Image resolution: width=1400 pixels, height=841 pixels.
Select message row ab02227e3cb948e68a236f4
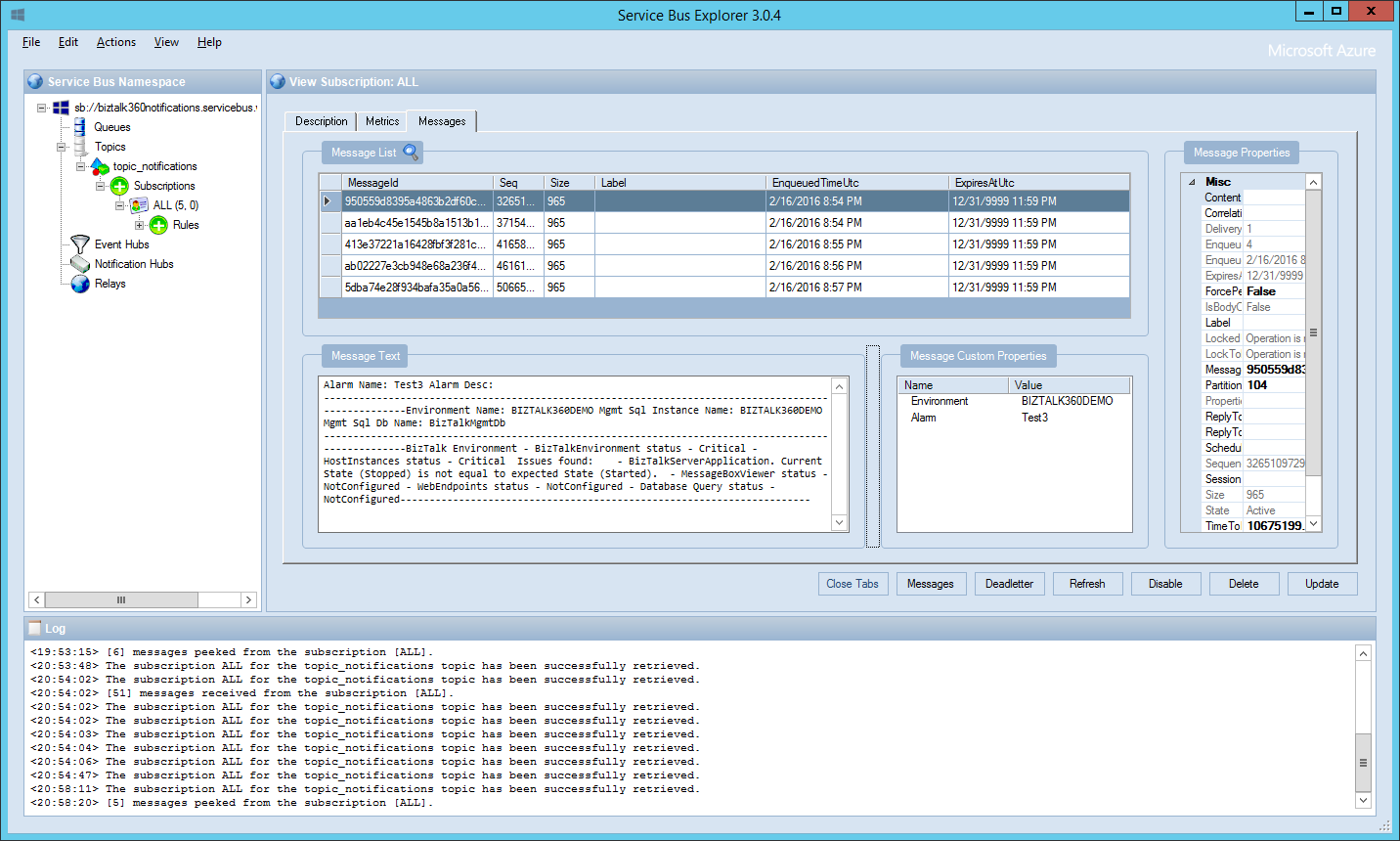click(x=724, y=266)
